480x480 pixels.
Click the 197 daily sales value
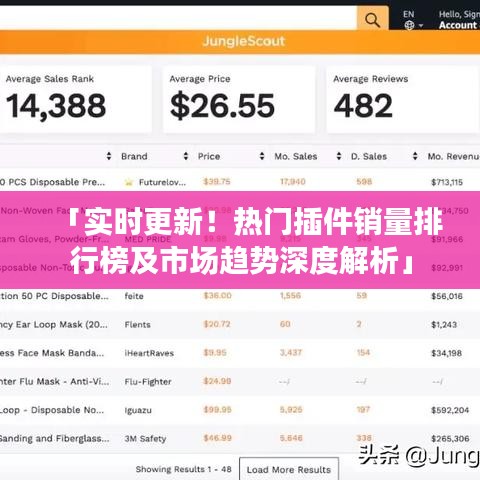click(363, 410)
